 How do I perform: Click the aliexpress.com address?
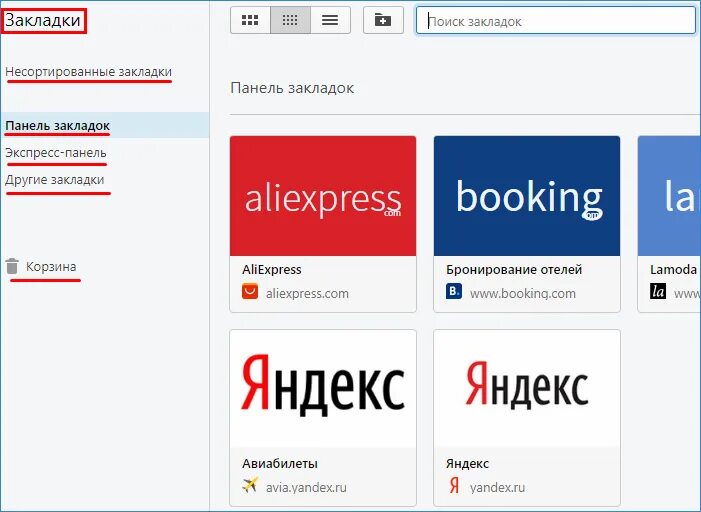coord(307,294)
